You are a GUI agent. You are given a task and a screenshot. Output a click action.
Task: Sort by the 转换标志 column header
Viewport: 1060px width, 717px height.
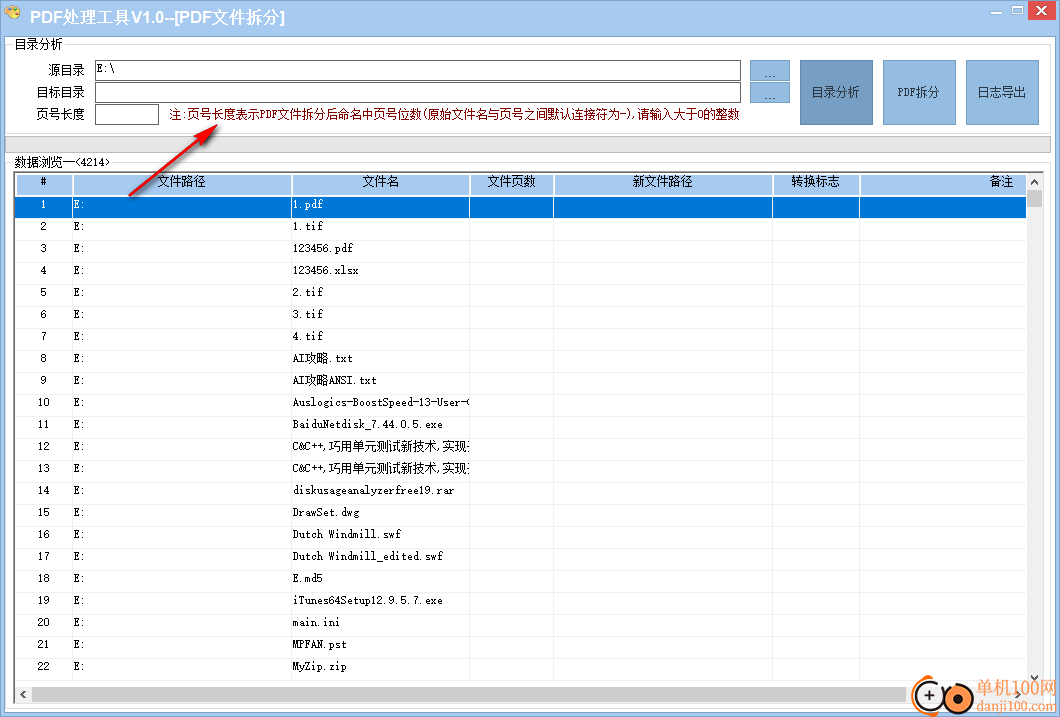click(816, 182)
